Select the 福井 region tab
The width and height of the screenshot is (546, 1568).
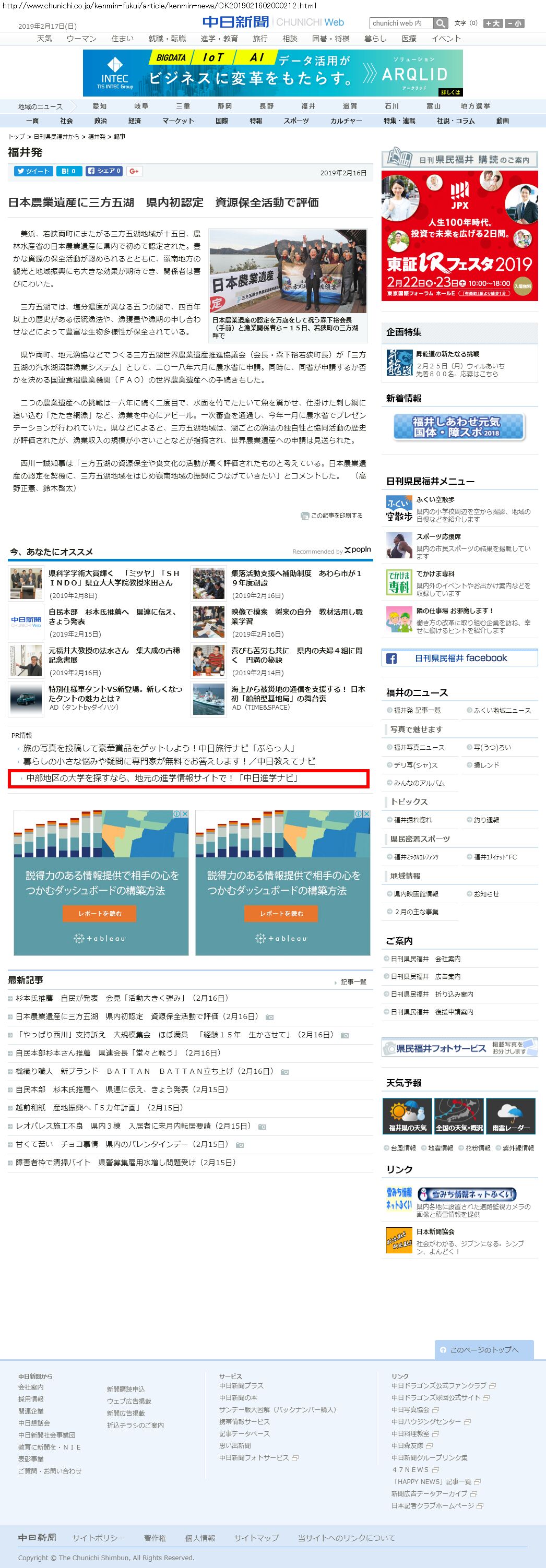pos(308,106)
